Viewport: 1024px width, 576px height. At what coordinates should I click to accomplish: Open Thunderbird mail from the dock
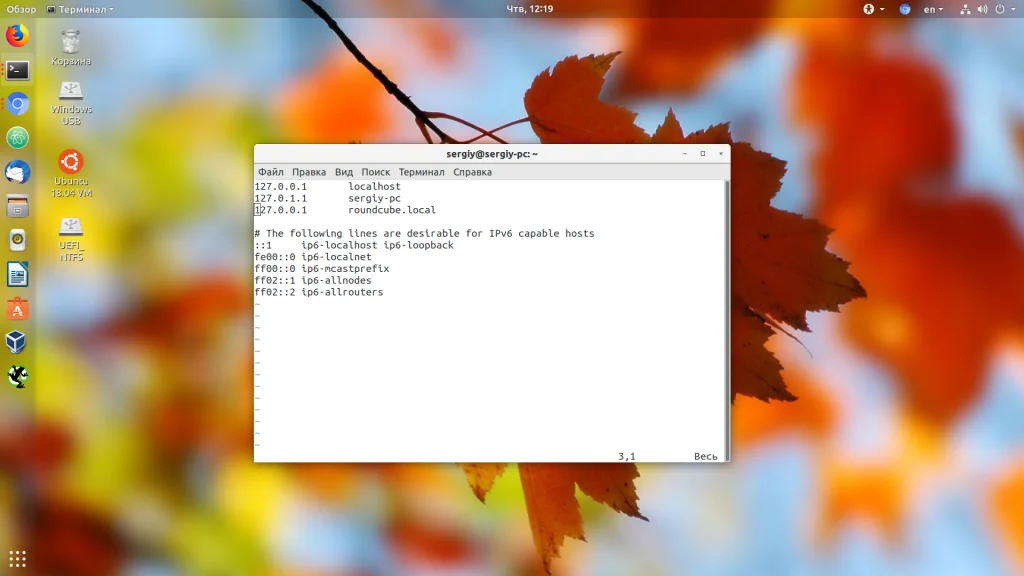click(x=18, y=172)
